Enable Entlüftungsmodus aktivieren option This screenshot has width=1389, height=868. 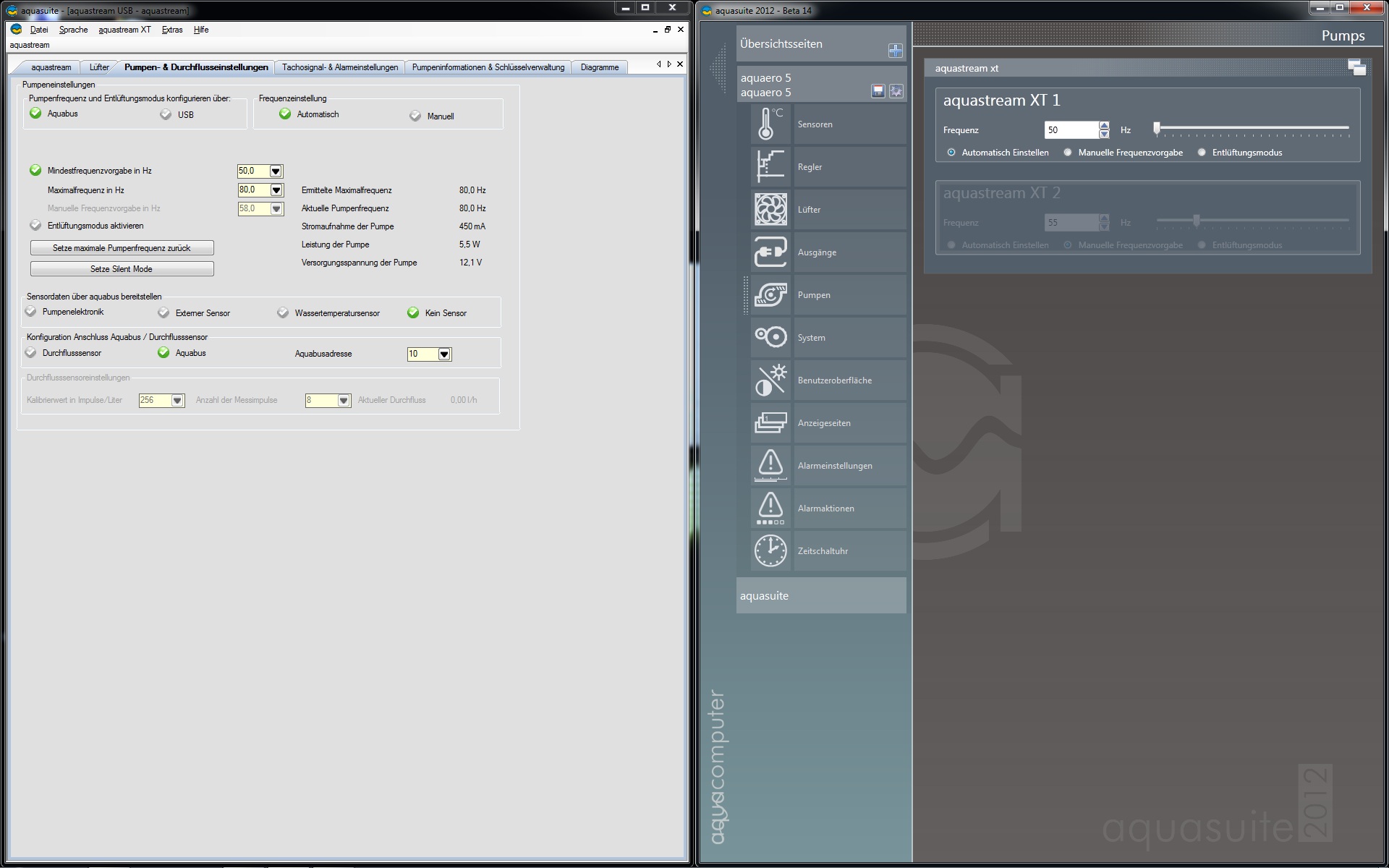35,226
